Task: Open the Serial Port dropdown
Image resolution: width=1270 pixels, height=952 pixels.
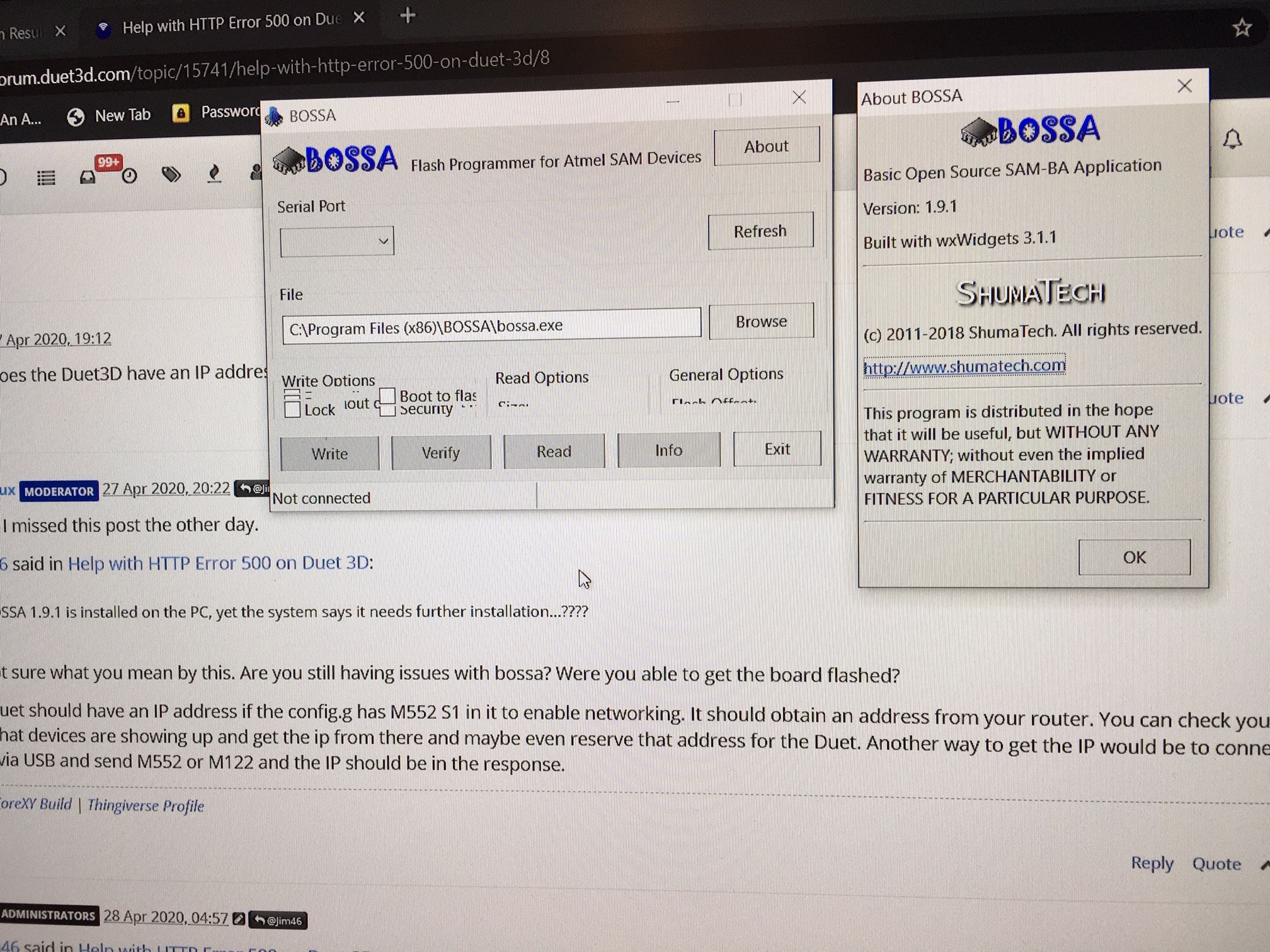Action: [x=337, y=241]
